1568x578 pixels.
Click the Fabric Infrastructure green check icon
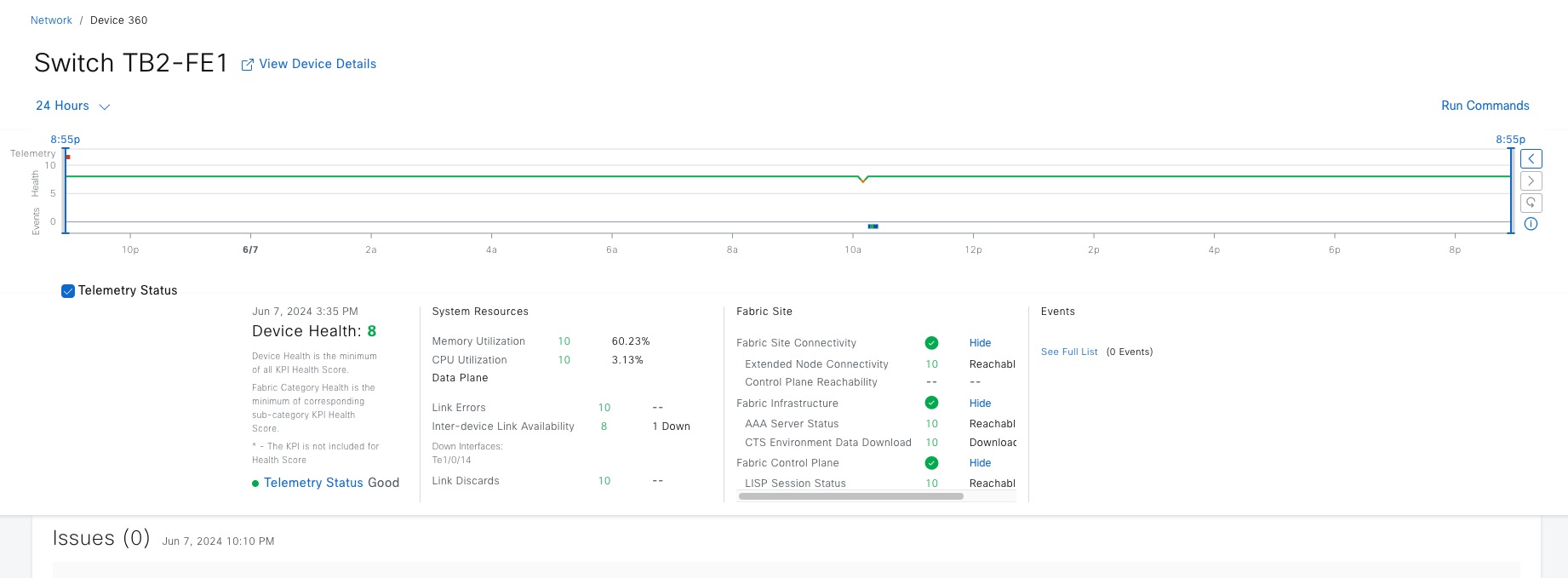pos(931,403)
